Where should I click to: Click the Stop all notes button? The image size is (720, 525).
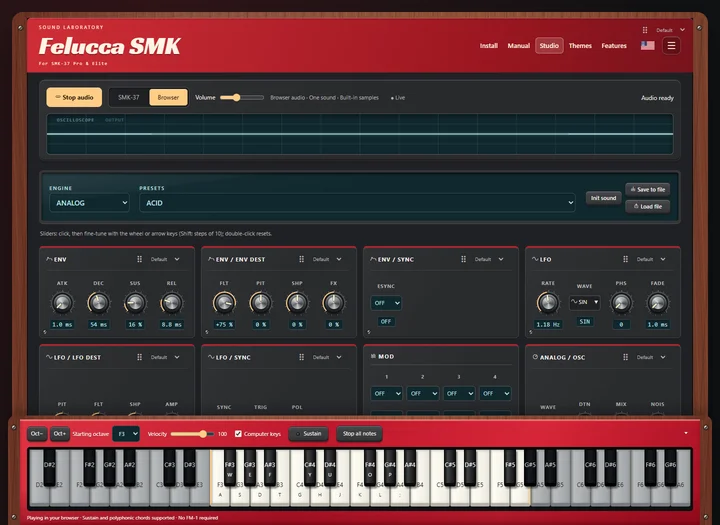click(359, 434)
